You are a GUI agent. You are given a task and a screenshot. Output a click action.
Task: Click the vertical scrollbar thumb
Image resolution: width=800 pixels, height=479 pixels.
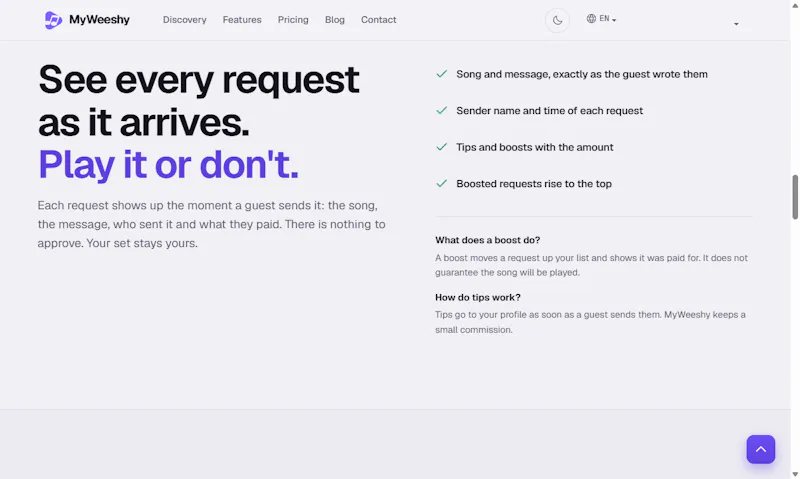coord(795,197)
